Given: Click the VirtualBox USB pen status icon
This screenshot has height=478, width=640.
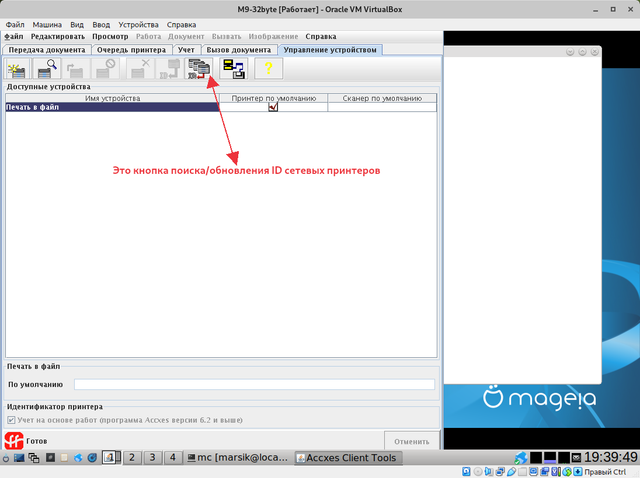Looking at the screenshot, I should 511,472.
